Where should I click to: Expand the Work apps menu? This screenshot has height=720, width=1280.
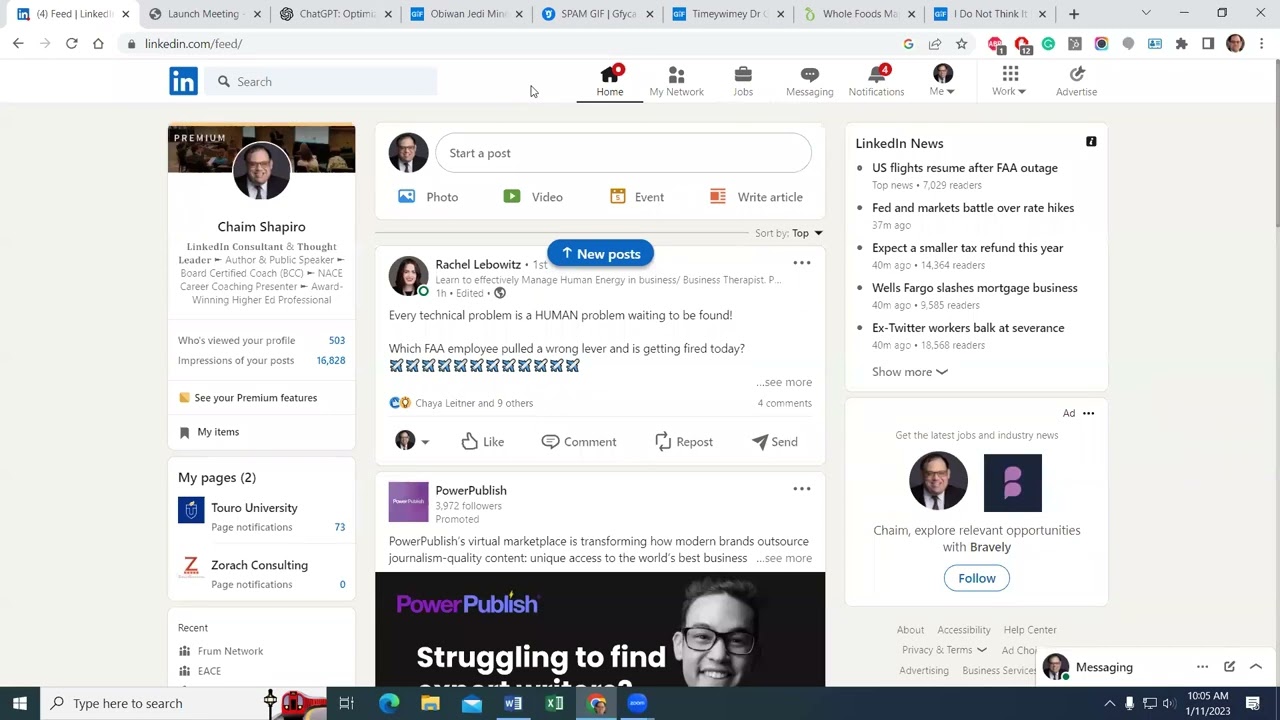[1009, 81]
